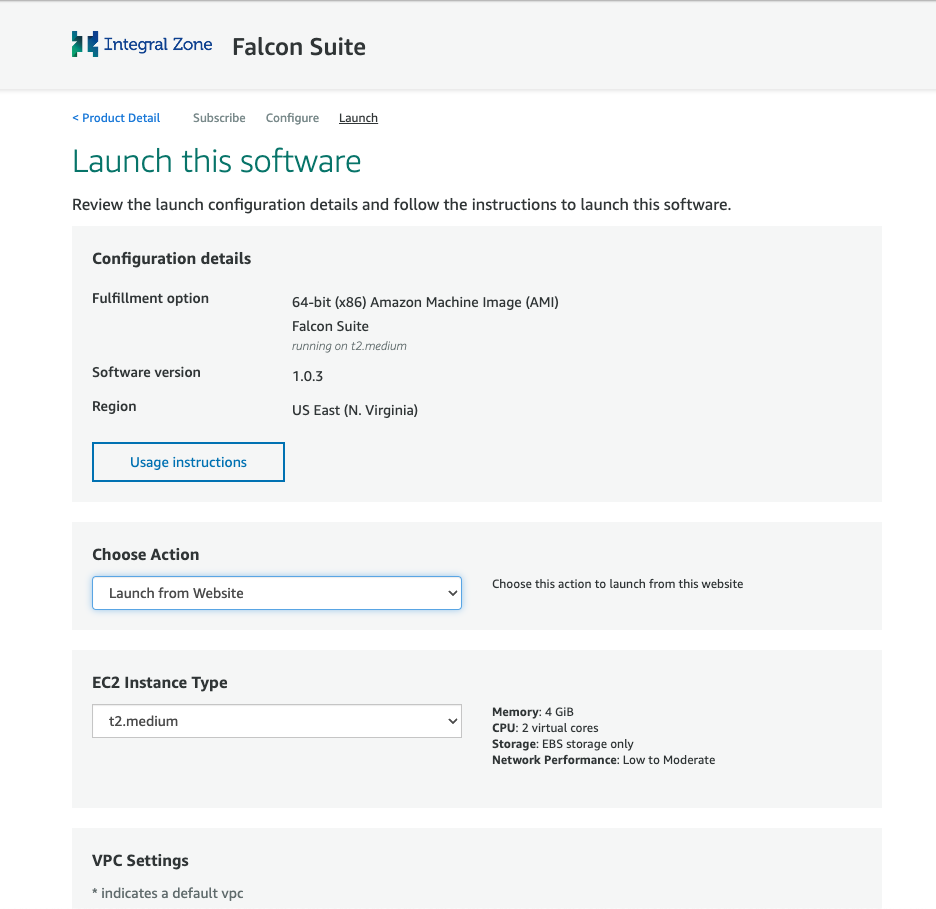Image resolution: width=936 pixels, height=909 pixels.
Task: Click the 'Memory: 4 GiB' spec
Action: click(532, 712)
